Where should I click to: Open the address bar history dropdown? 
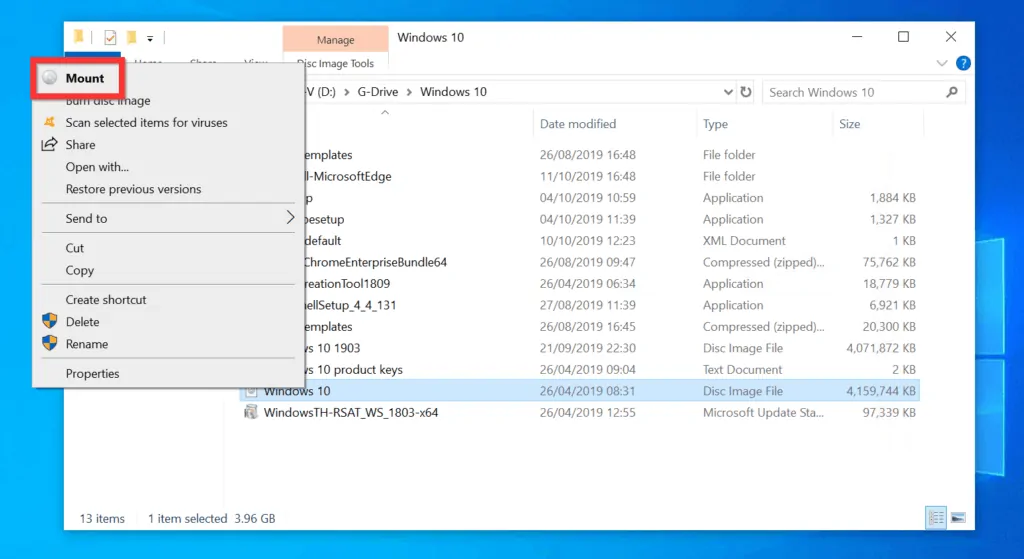(728, 92)
